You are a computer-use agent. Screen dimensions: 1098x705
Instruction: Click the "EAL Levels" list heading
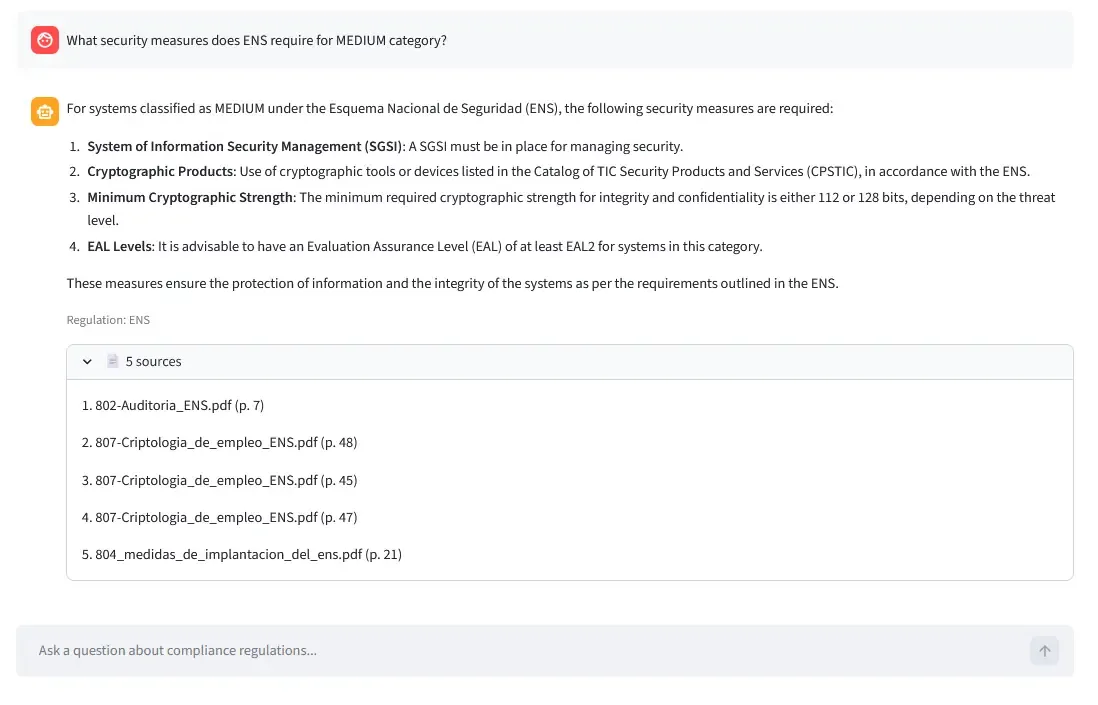coord(119,246)
